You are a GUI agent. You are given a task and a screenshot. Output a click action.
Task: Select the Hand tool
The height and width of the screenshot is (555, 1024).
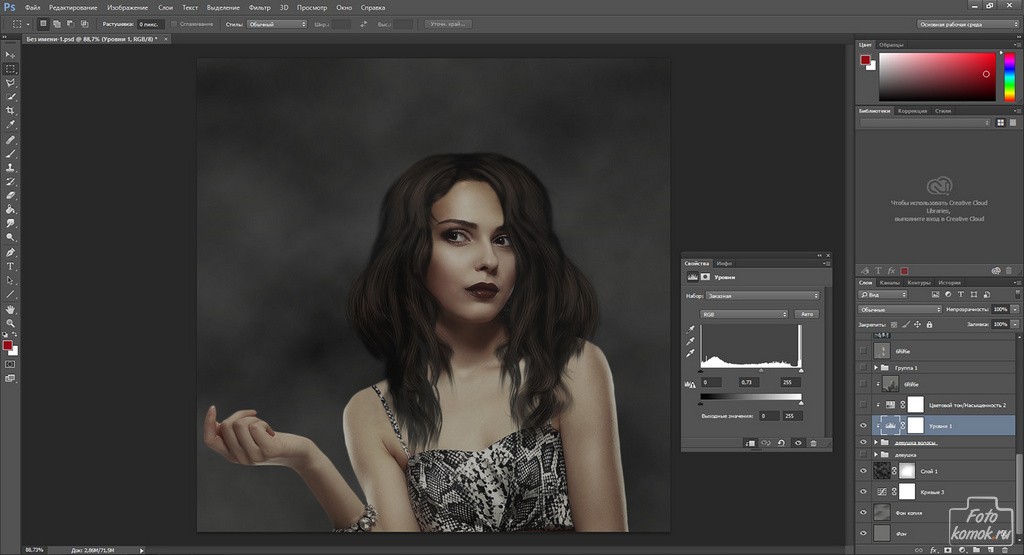click(10, 309)
